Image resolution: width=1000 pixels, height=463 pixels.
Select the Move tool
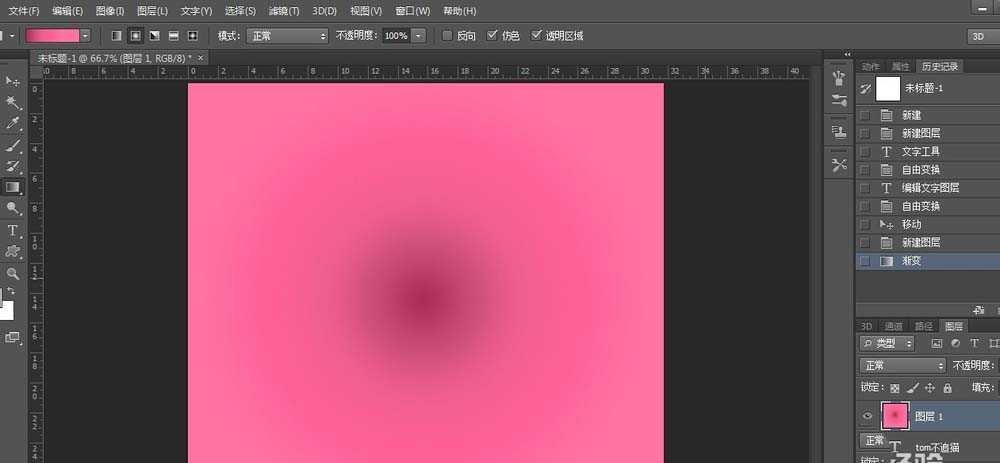(x=13, y=81)
